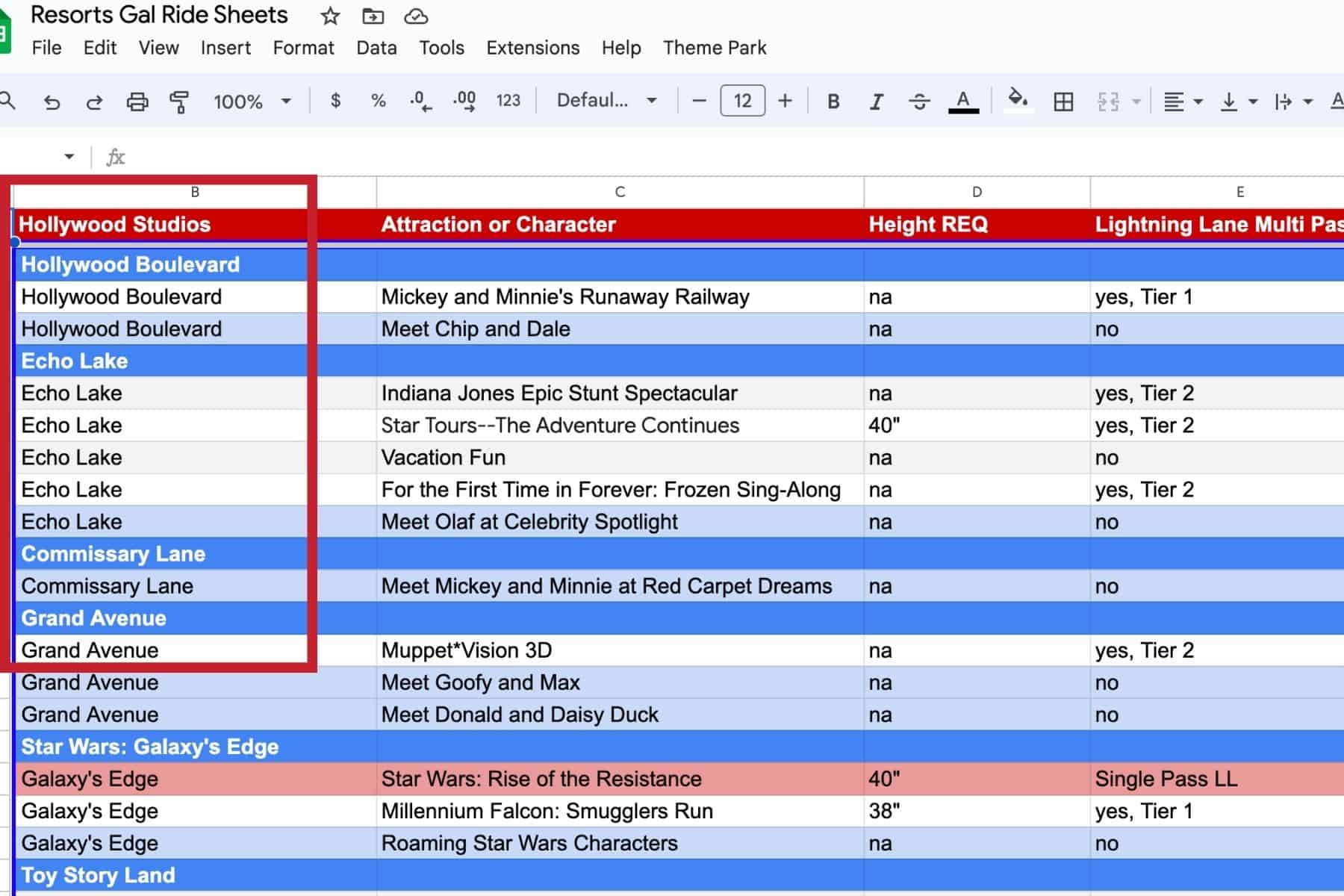This screenshot has width=1344, height=896.
Task: Expand vertical align options arrow
Action: tap(1253, 102)
